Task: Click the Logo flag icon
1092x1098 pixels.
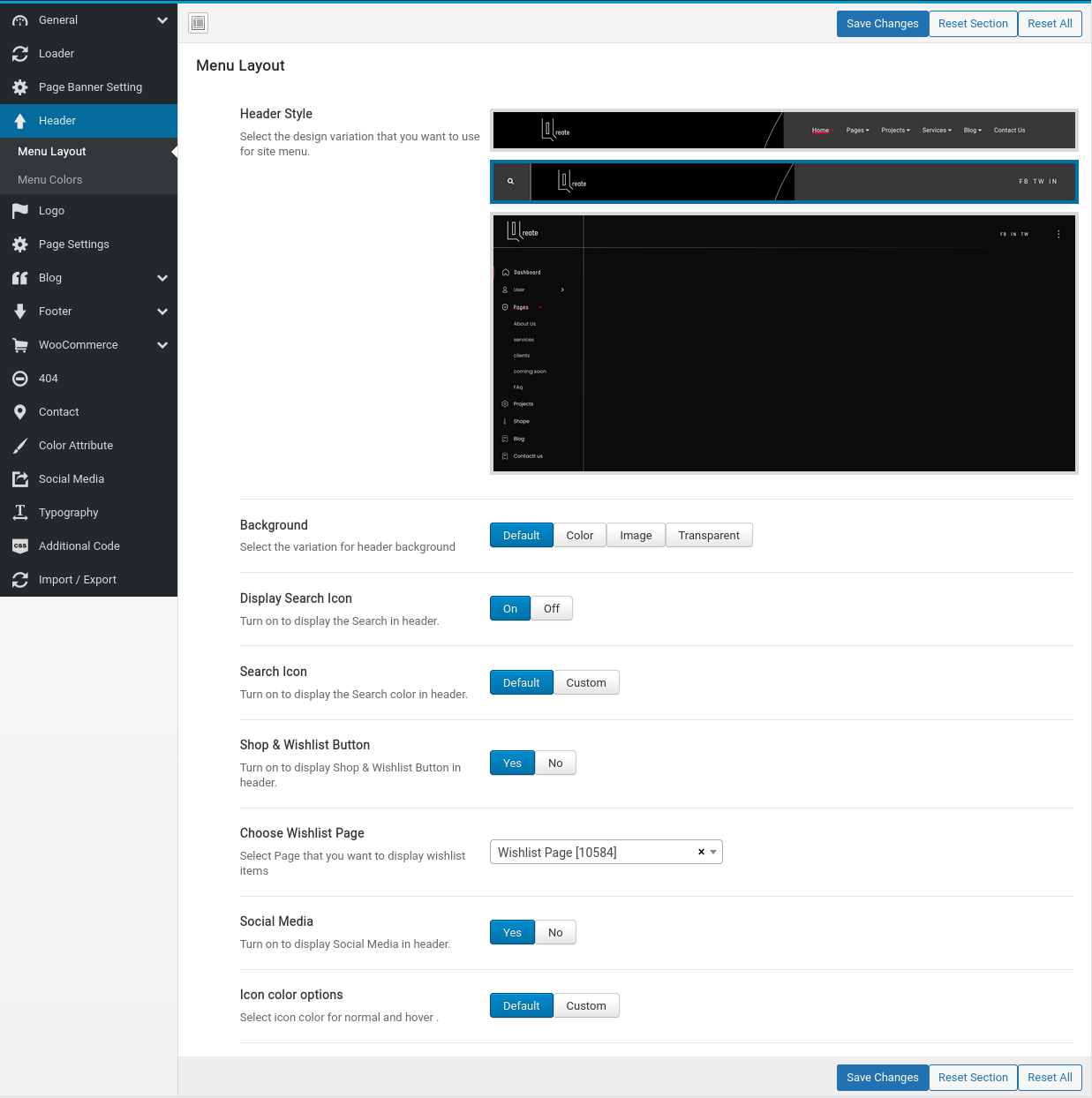Action: point(20,211)
